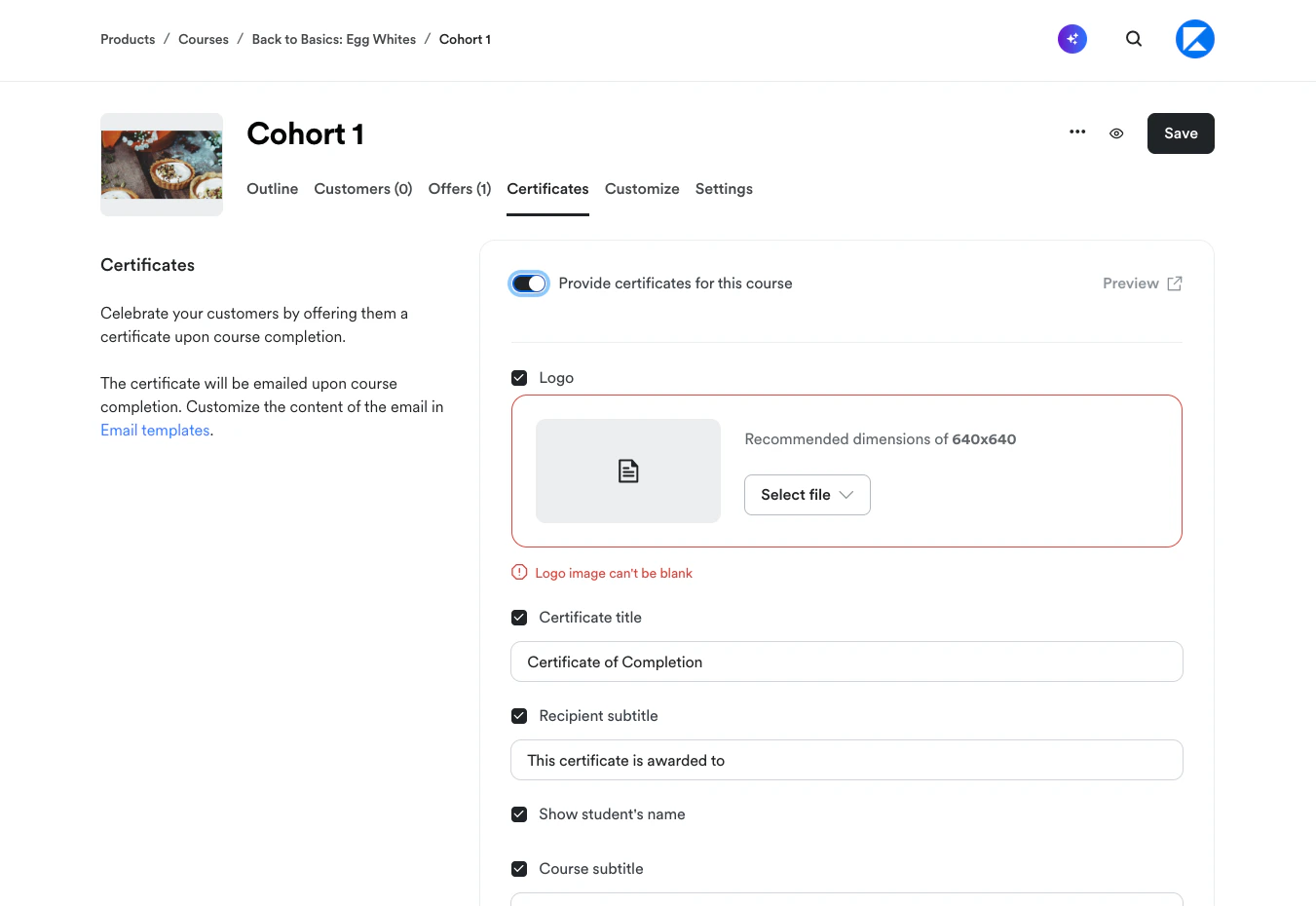Go to Courses in the breadcrumb
This screenshot has width=1316, height=906.
[204, 40]
